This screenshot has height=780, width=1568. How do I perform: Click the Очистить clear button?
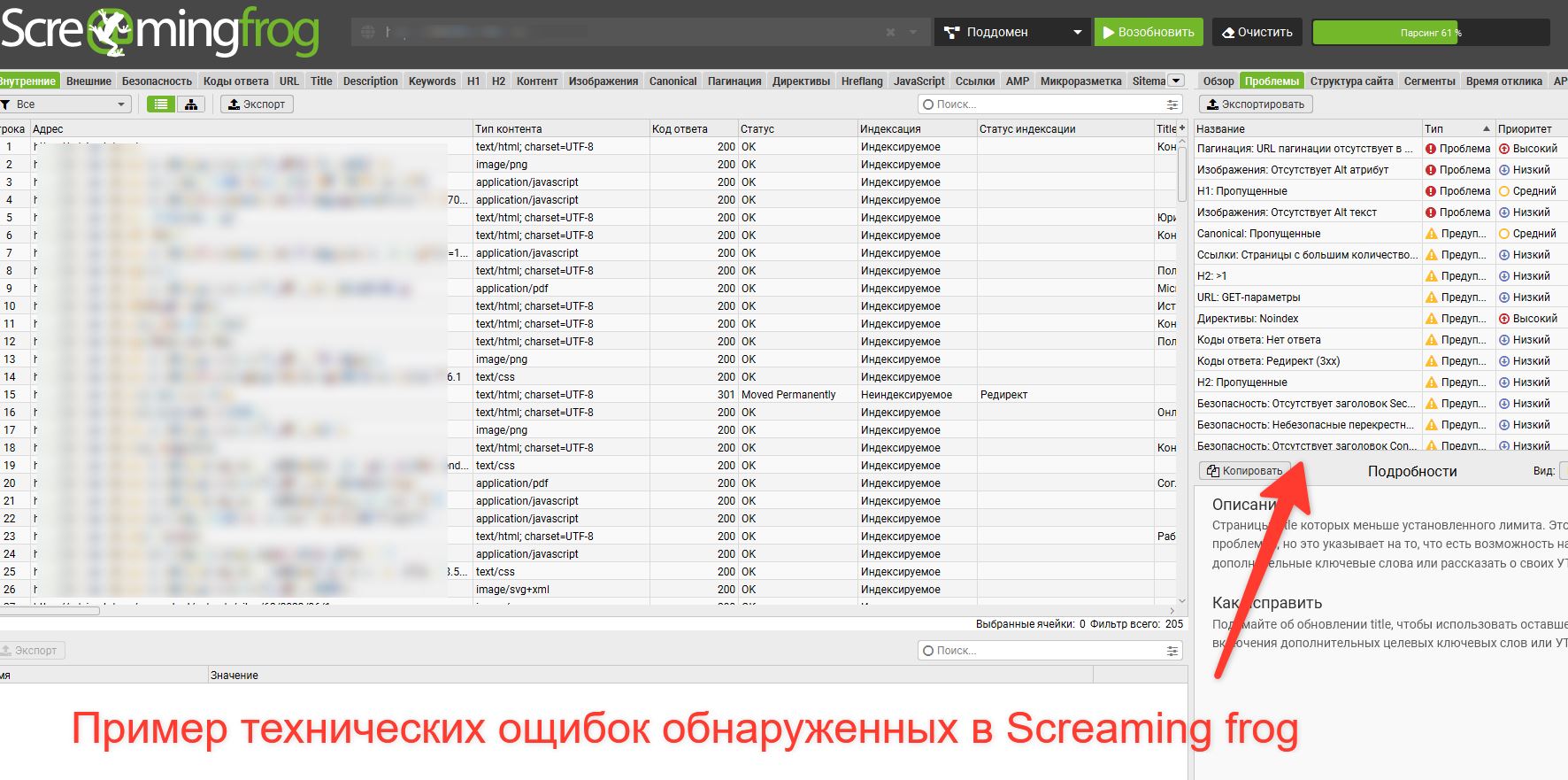coord(1257,32)
